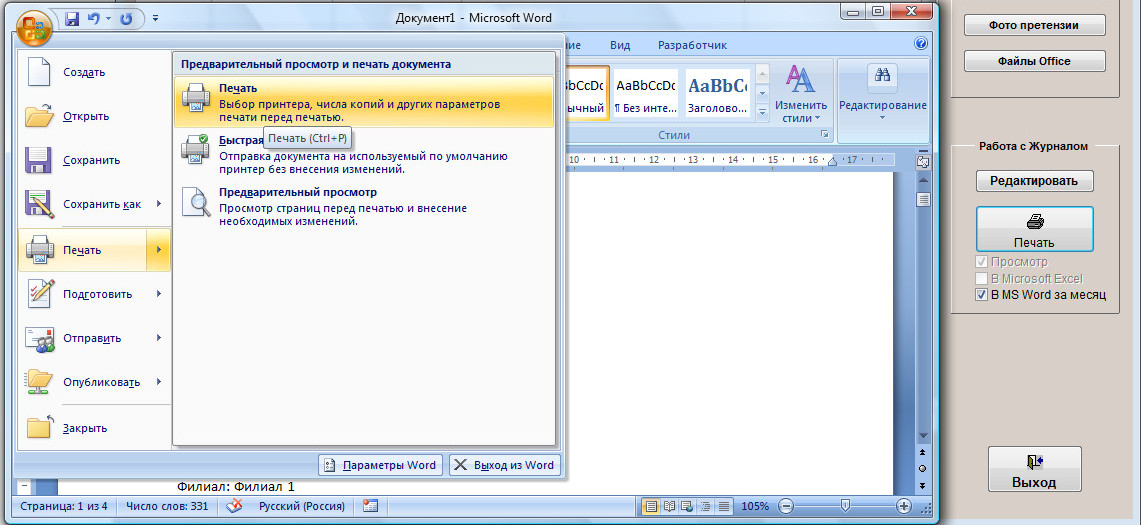Click Страница: 1 из 4 in status bar
The height and width of the screenshot is (525, 1142).
[64, 506]
